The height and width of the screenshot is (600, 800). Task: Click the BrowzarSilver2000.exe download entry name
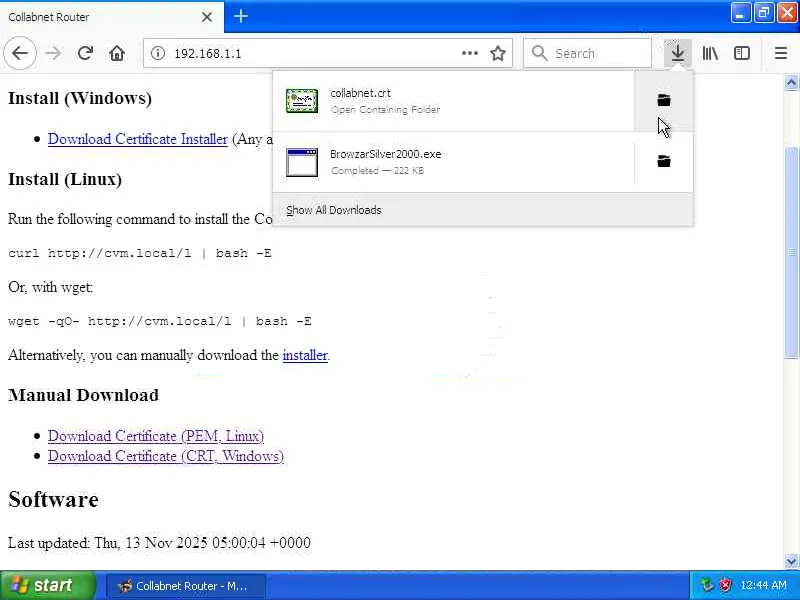click(385, 154)
